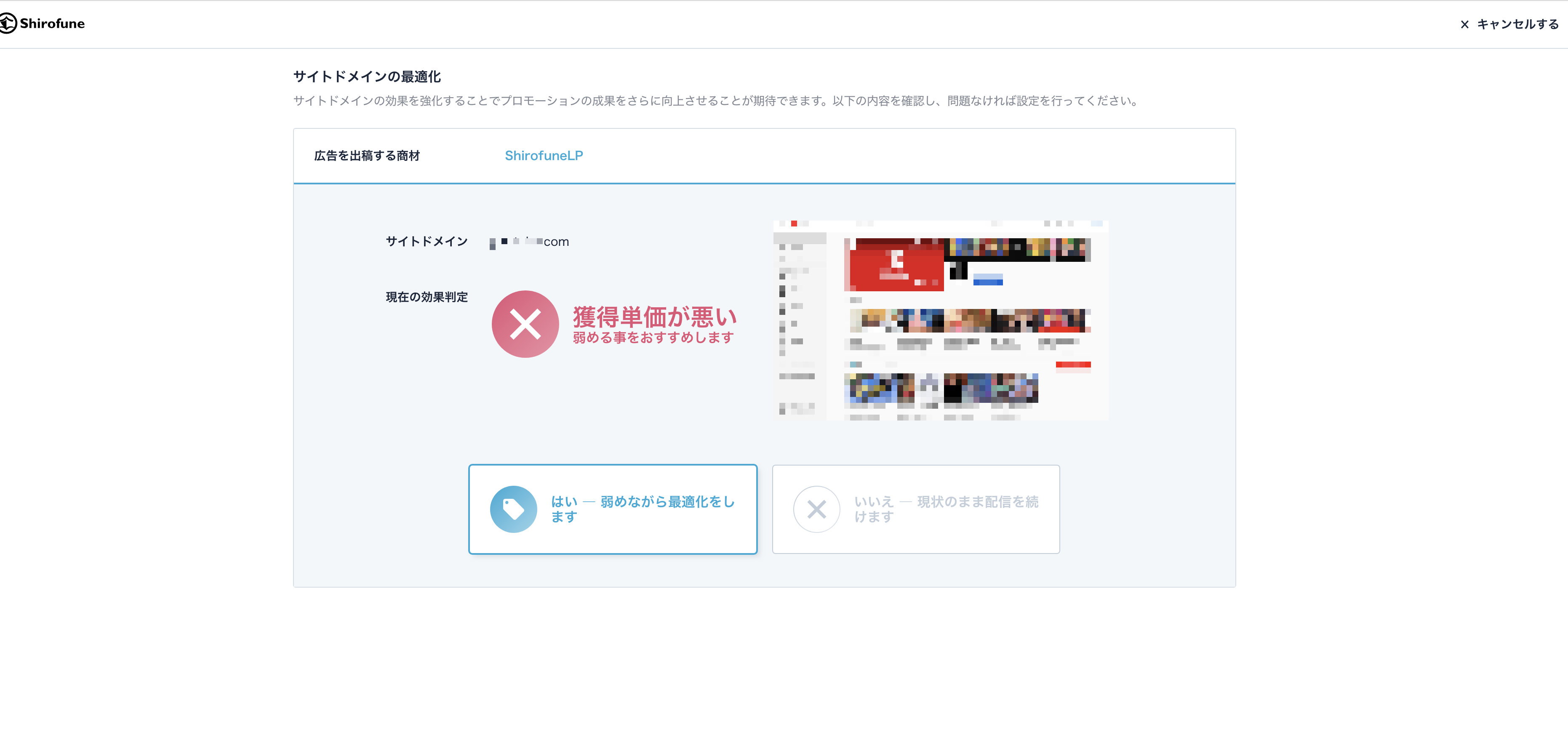Click the 広告を出稿する商材 label
The height and width of the screenshot is (740, 1568).
tap(367, 156)
